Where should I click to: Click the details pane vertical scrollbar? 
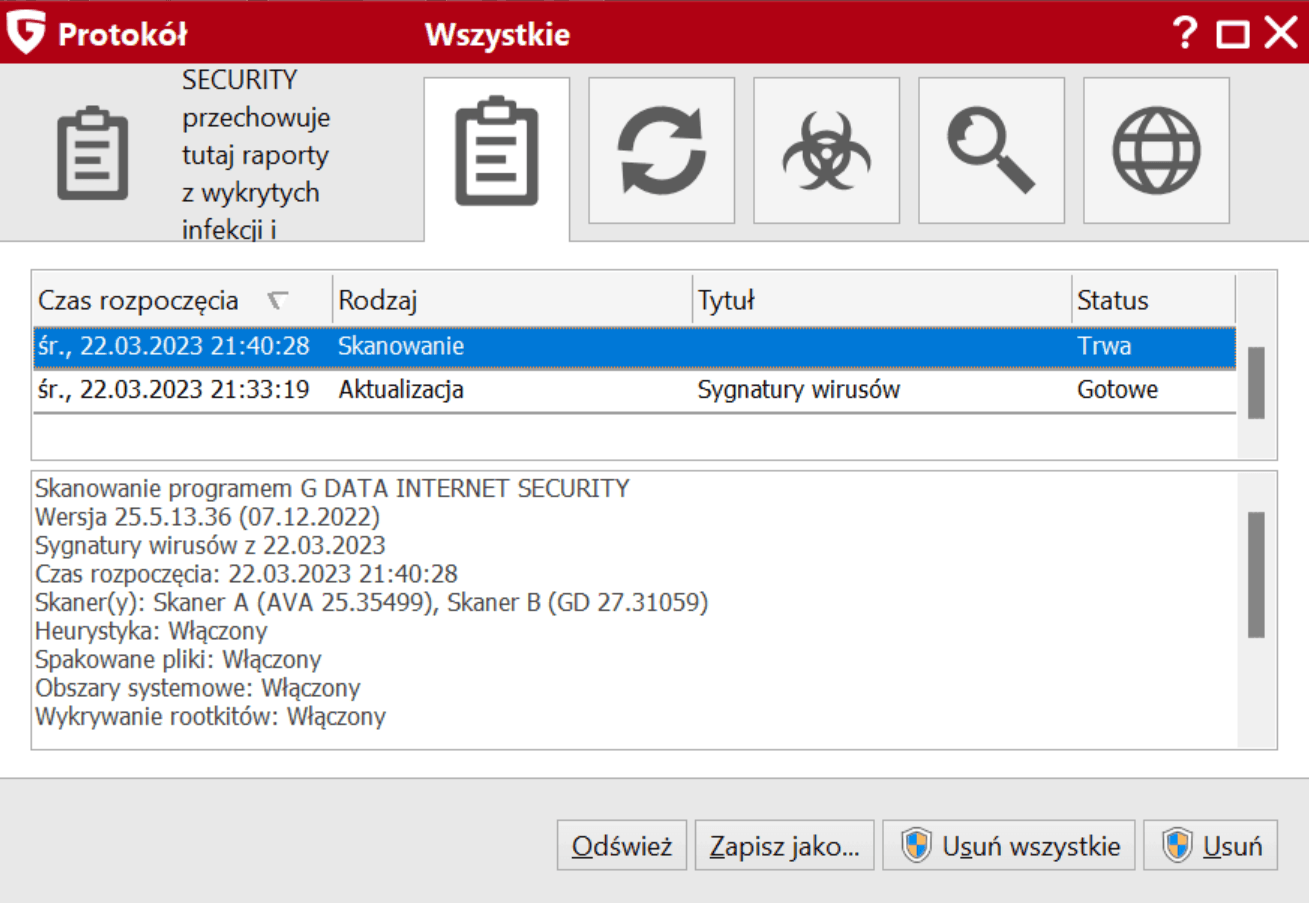click(x=1256, y=574)
